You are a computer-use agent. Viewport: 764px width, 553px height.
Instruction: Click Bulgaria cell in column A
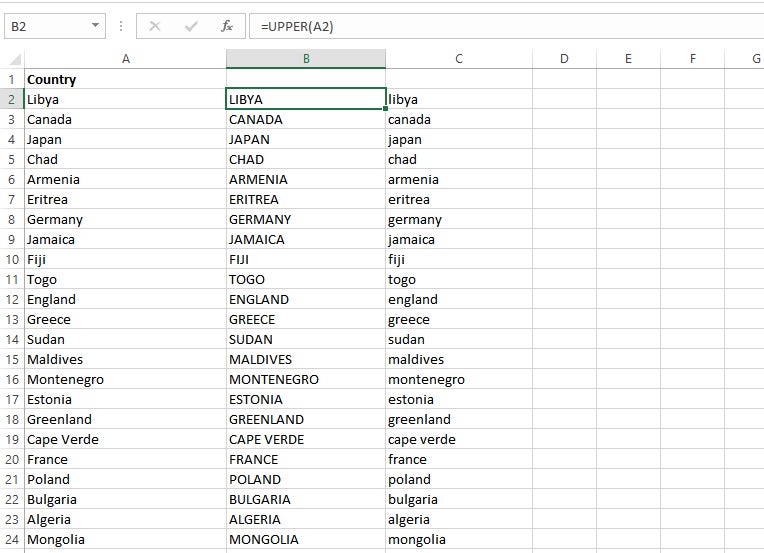tap(125, 499)
